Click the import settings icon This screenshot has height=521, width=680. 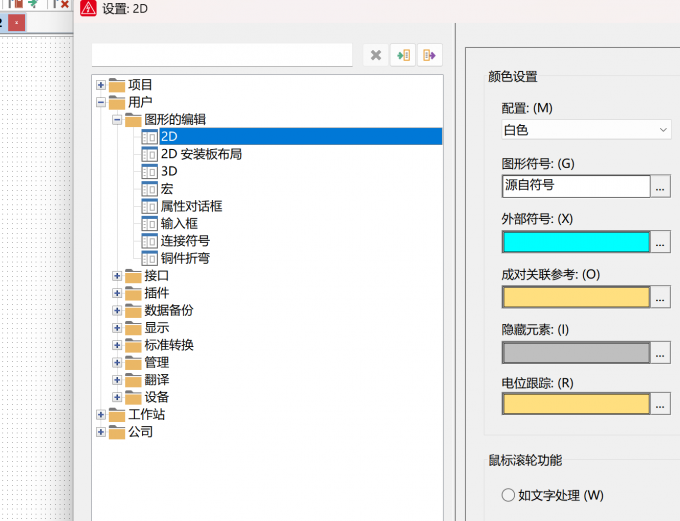click(403, 55)
